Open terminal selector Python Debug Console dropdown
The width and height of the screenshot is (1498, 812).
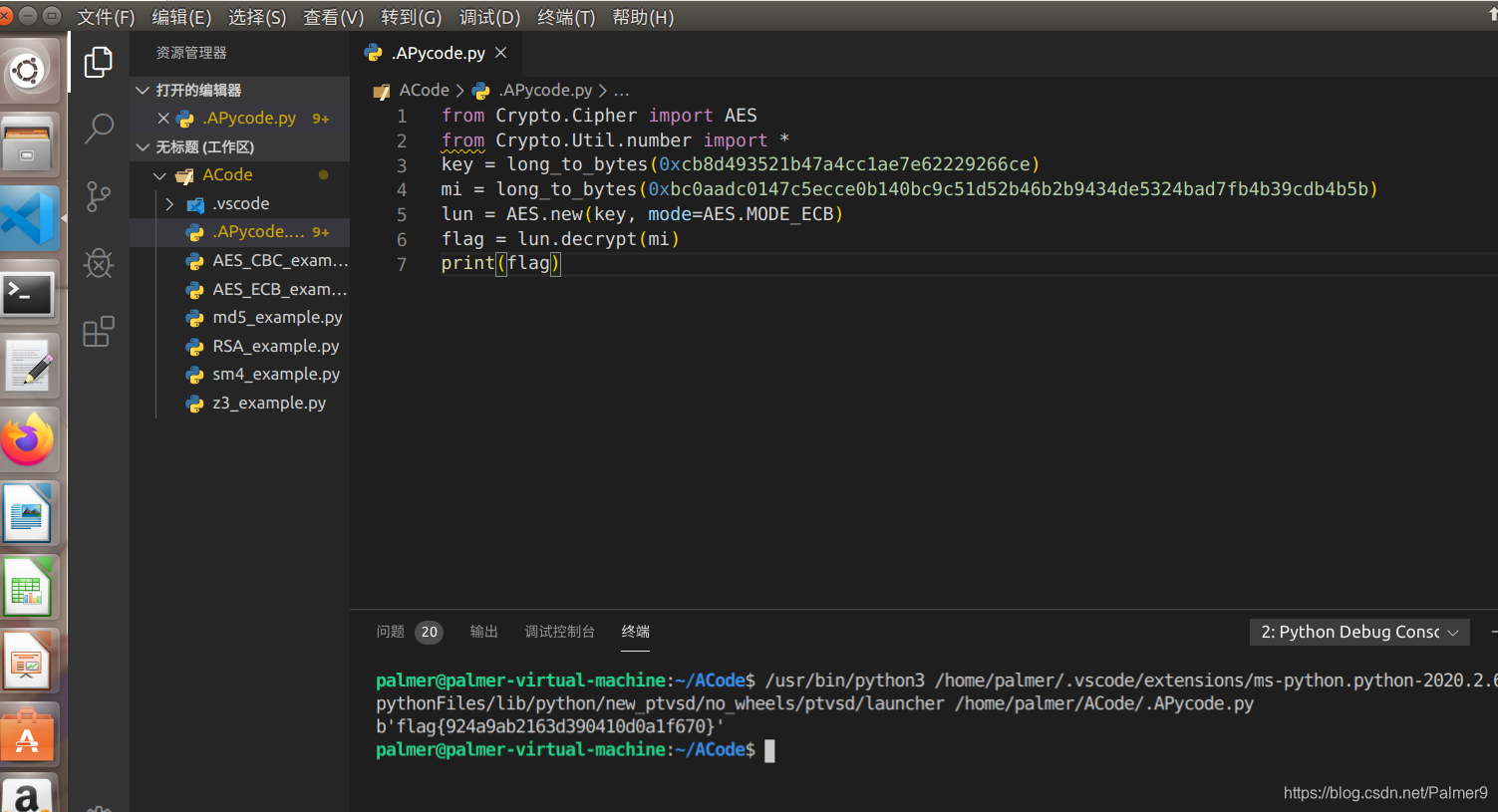tap(1359, 632)
